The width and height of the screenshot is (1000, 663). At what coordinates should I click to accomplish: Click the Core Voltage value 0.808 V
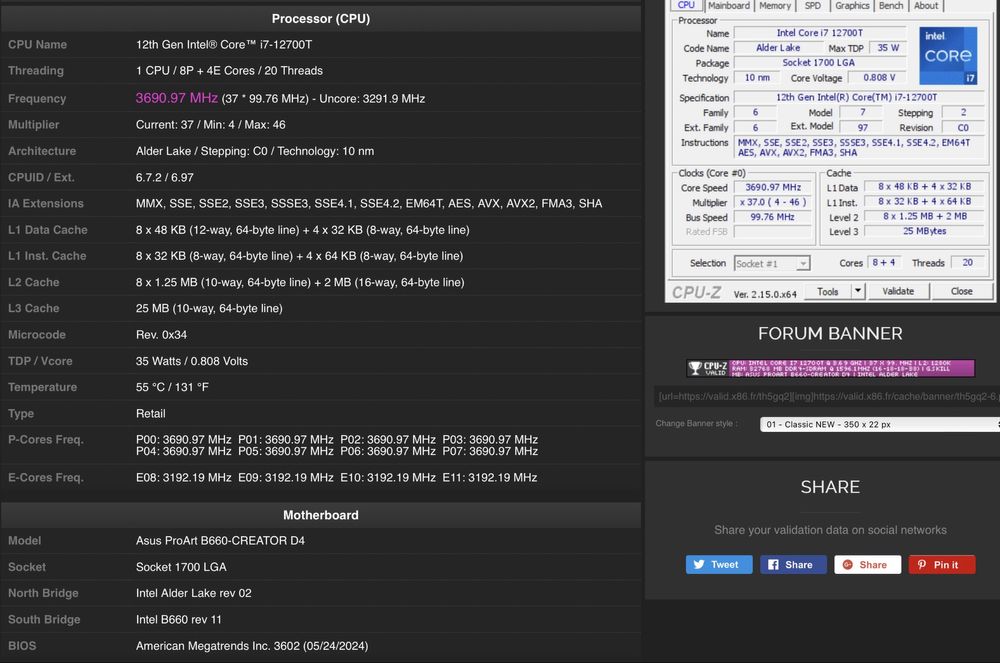coord(879,78)
